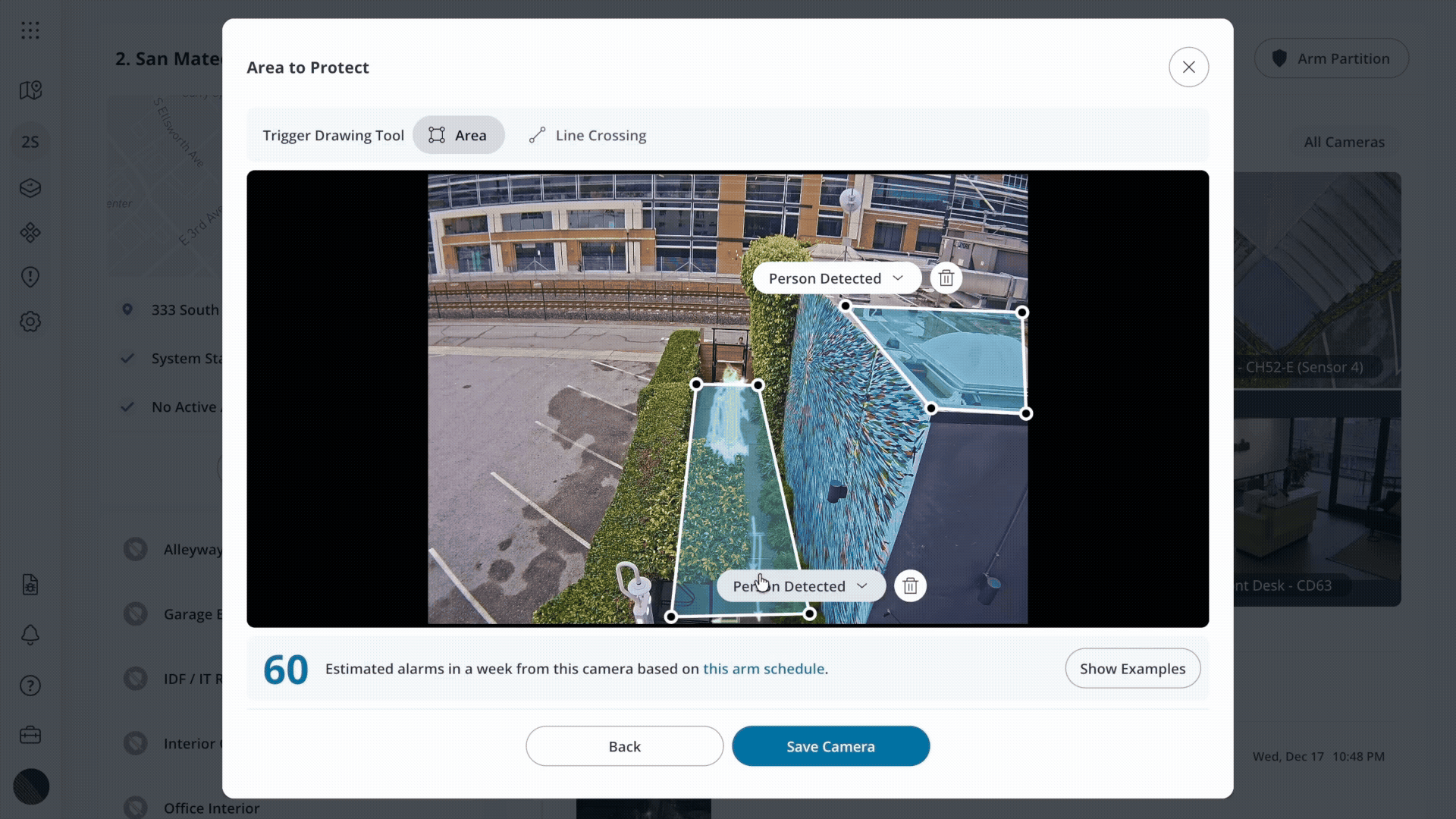Screen dimensions: 1456x819
Task: Select the Area drawing tool
Action: point(458,135)
